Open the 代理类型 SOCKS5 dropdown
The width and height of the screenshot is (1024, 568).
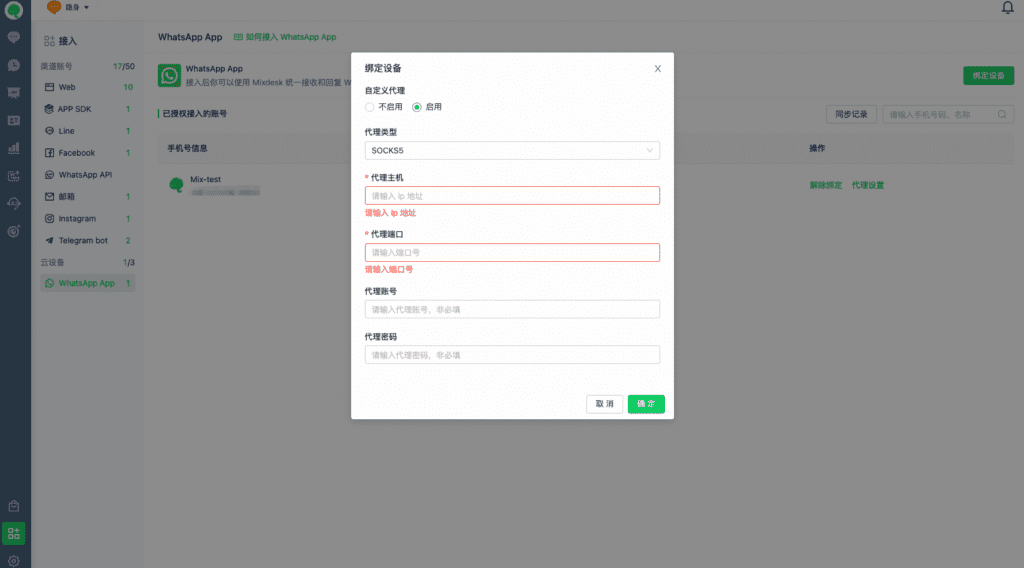pyautogui.click(x=512, y=151)
